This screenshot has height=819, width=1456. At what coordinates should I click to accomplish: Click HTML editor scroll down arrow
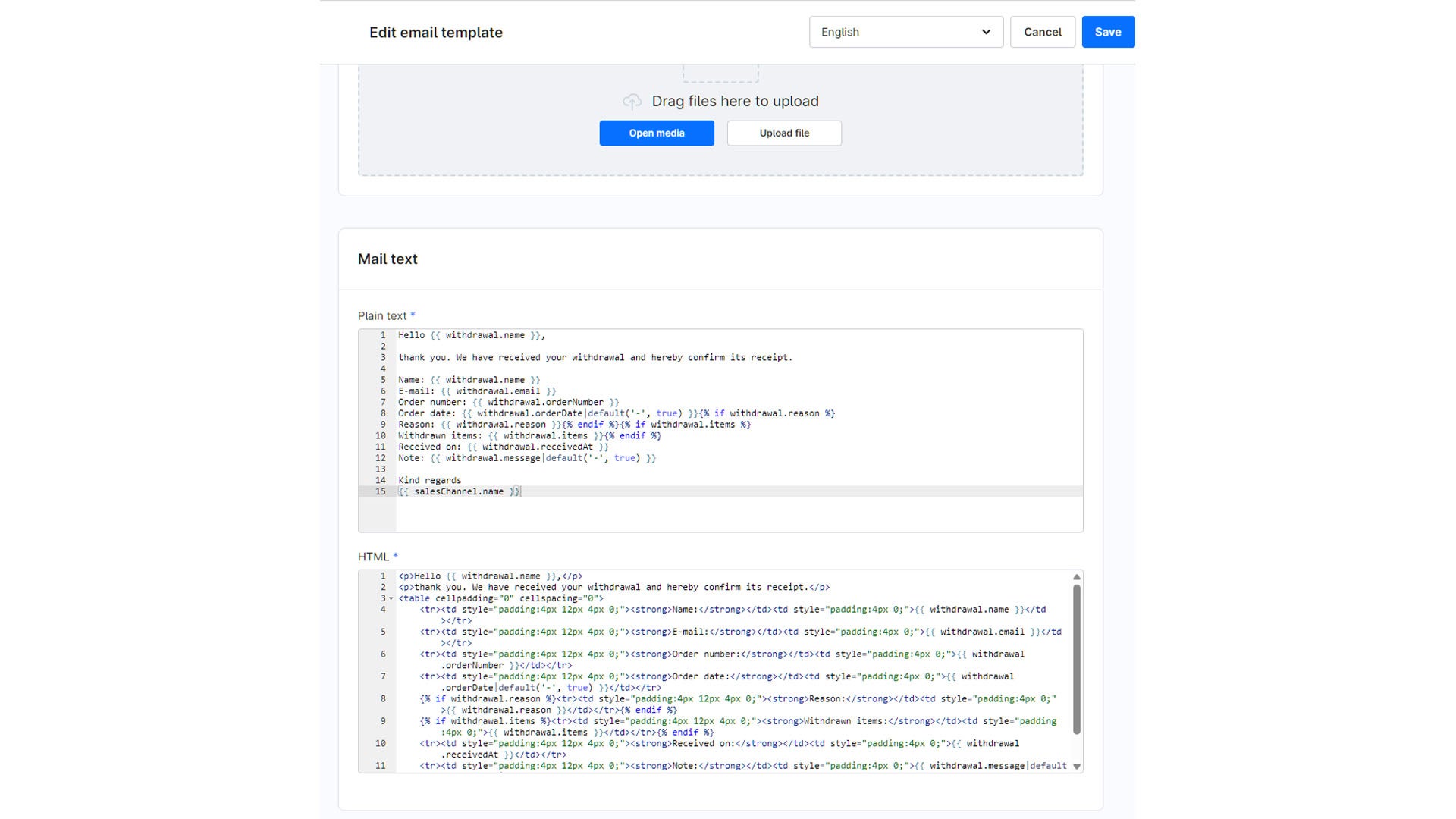pos(1076,767)
